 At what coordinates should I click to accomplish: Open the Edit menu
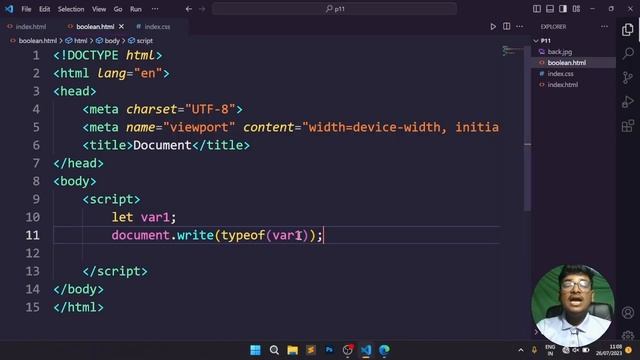click(44, 9)
